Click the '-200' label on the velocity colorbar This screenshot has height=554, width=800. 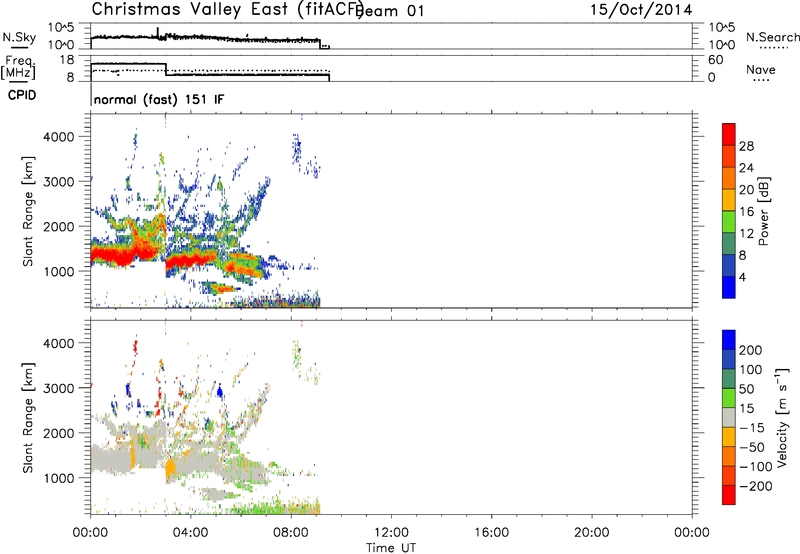pos(756,486)
